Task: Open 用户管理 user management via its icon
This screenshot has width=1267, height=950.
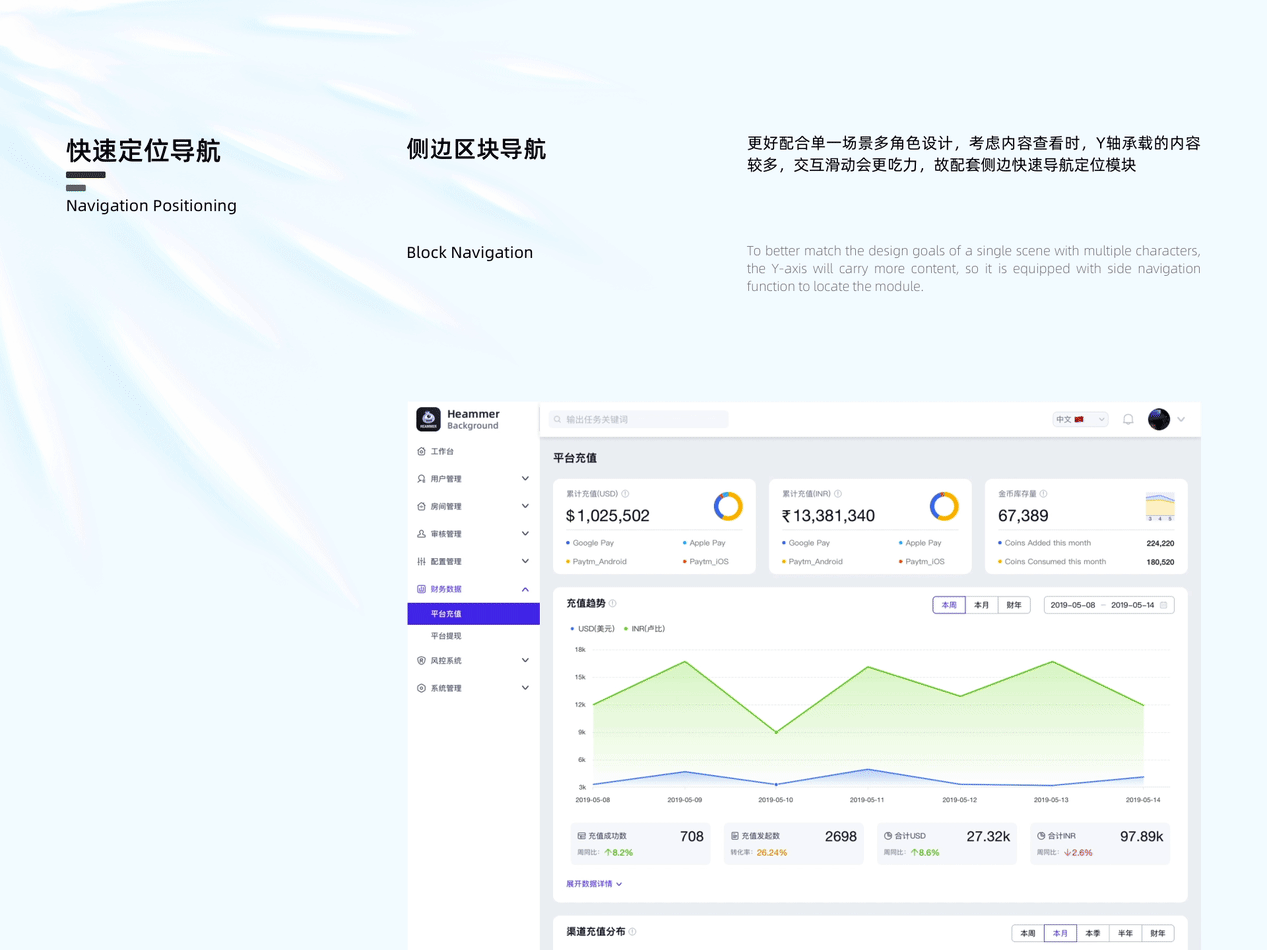Action: coord(421,477)
